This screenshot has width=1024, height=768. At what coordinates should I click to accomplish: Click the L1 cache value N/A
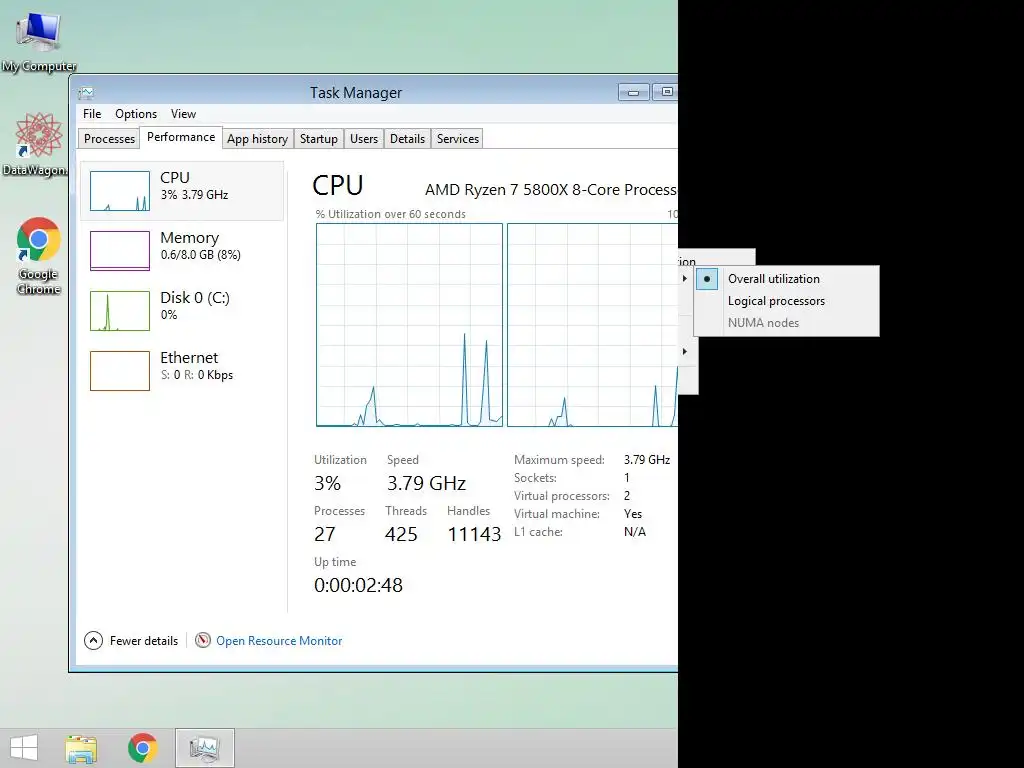(x=635, y=532)
